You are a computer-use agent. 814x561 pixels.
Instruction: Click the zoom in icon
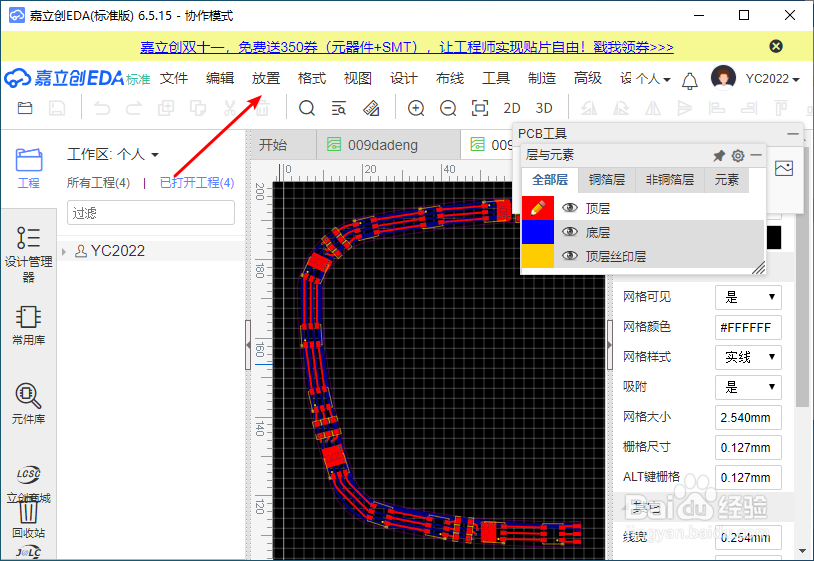tap(416, 108)
